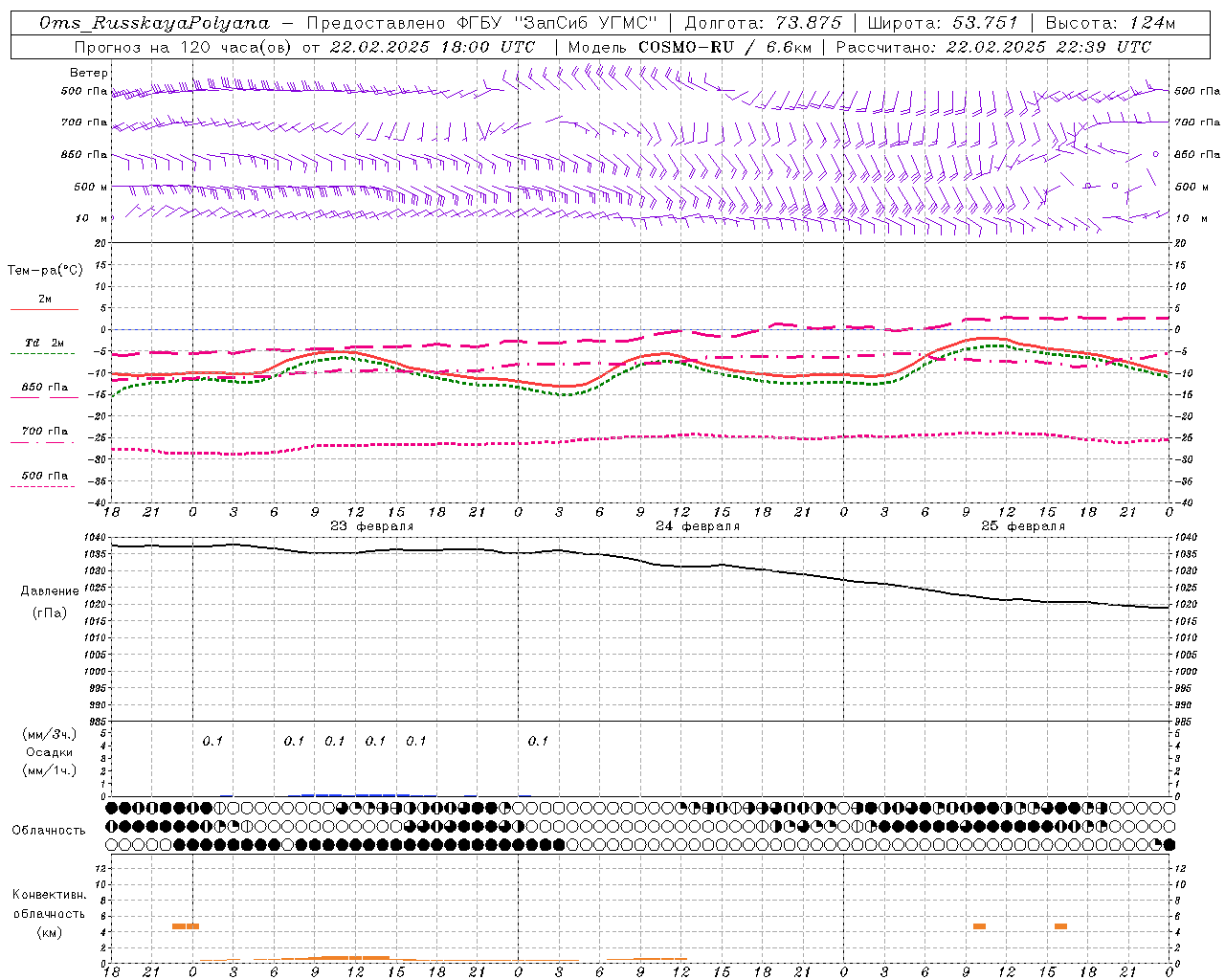The image size is (1225, 980).
Task: Click the Давление pressure panel label
Action: pyautogui.click(x=50, y=591)
